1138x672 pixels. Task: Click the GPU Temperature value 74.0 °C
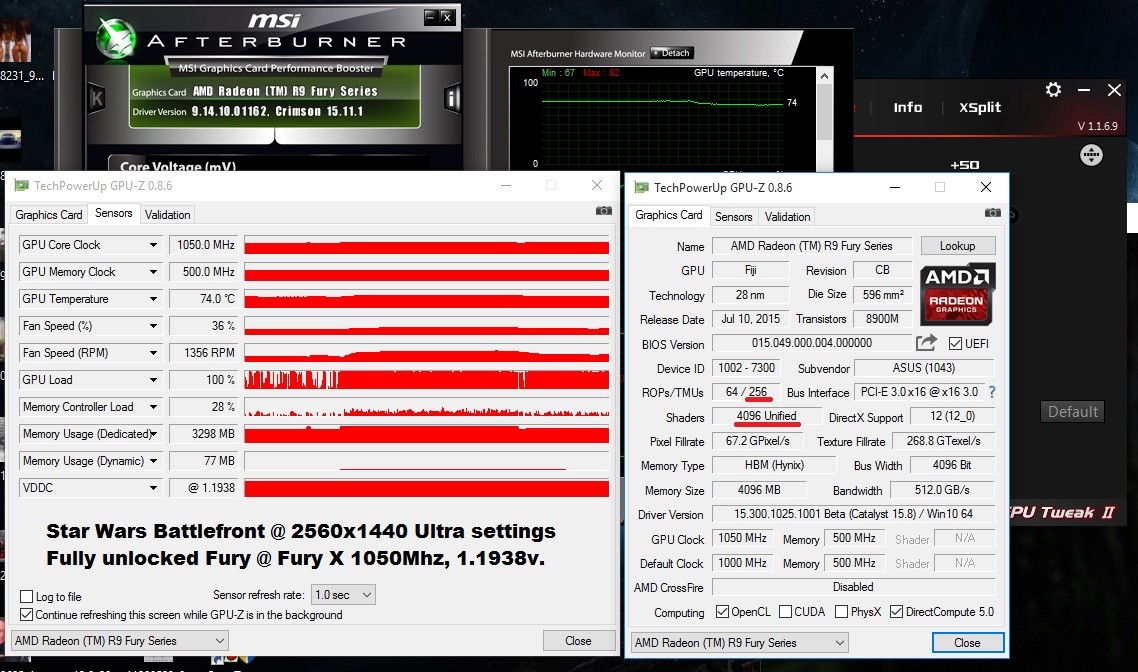click(x=204, y=299)
